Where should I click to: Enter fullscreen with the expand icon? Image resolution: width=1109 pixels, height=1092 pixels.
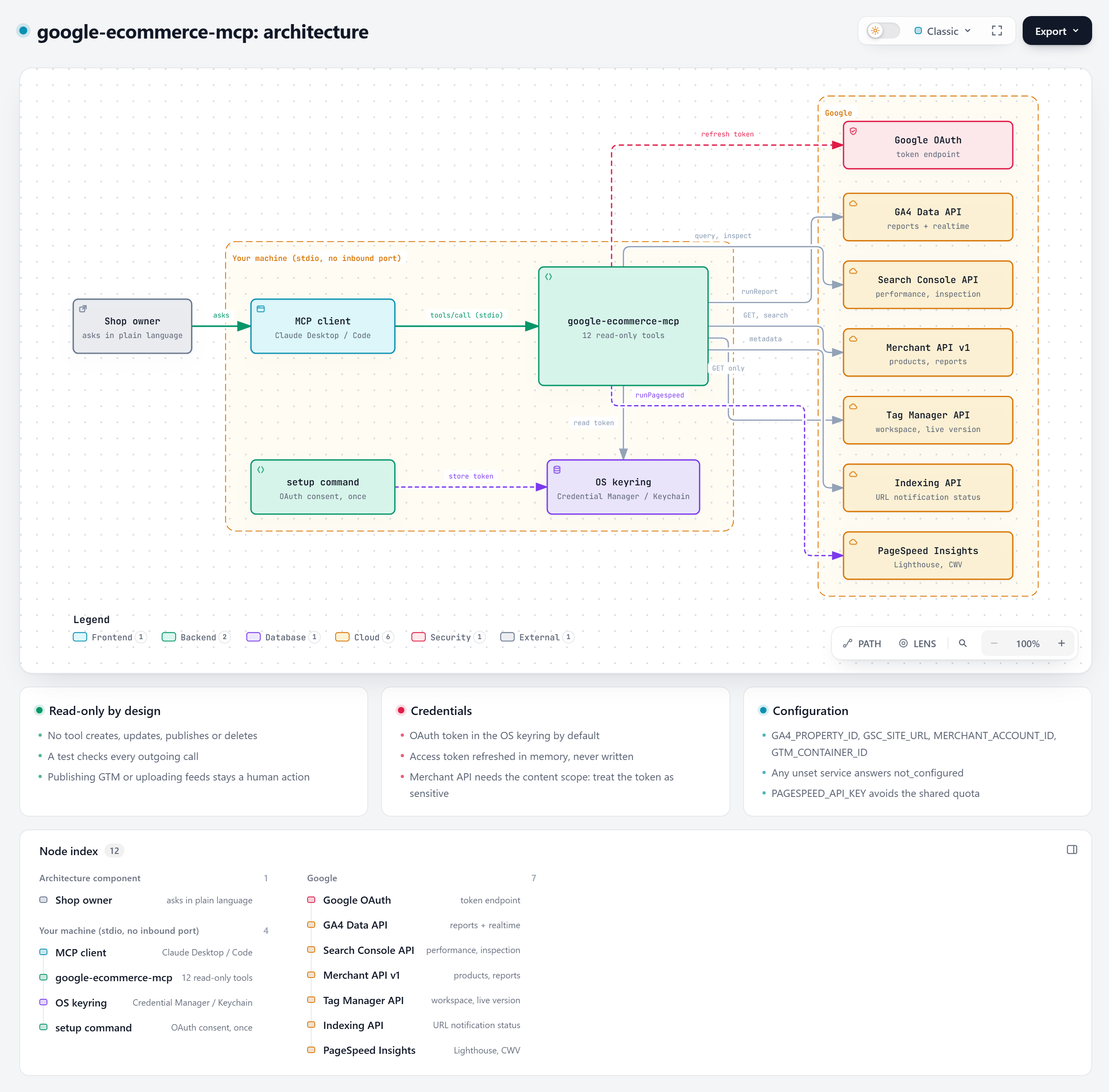(x=997, y=31)
